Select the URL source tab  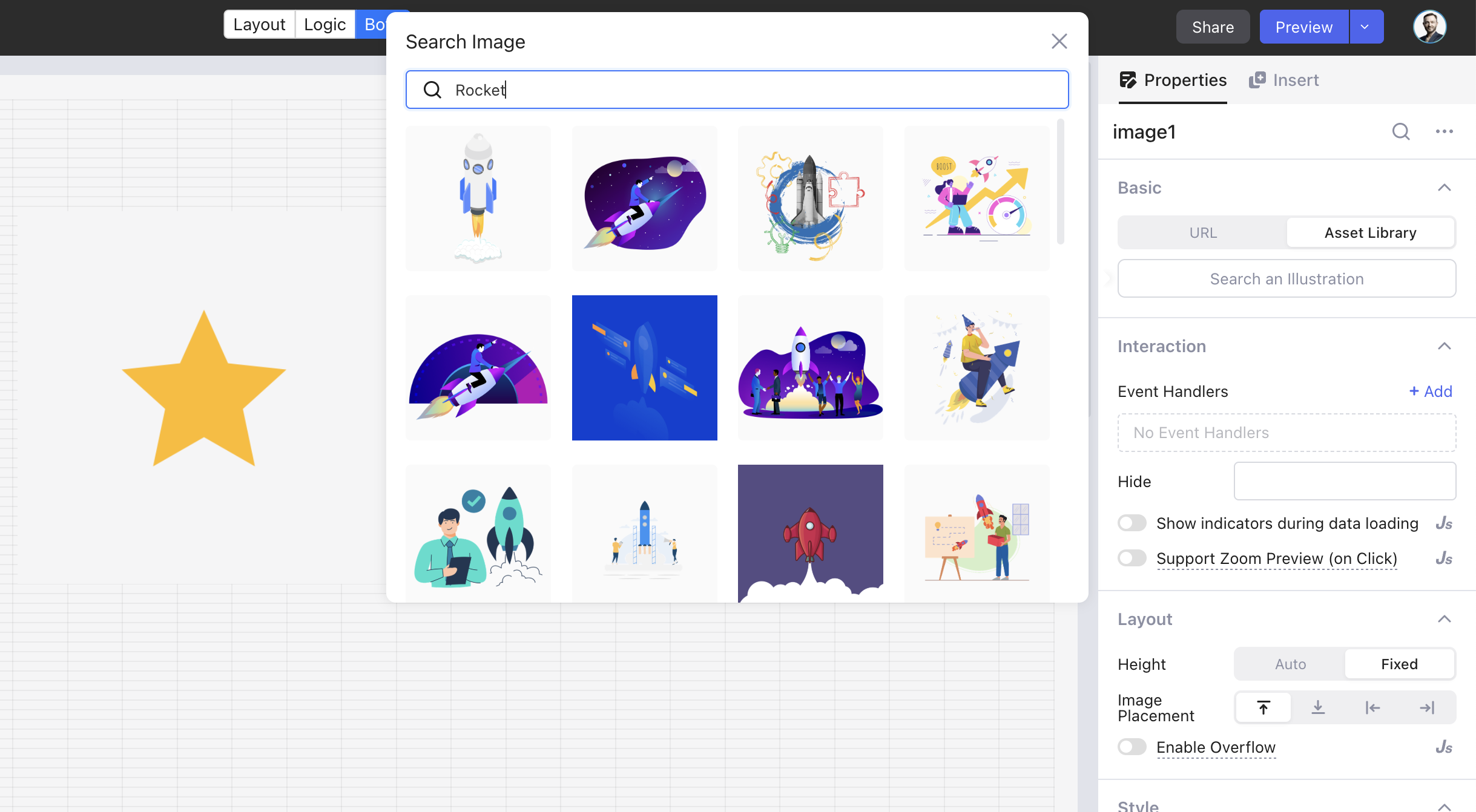(1202, 233)
